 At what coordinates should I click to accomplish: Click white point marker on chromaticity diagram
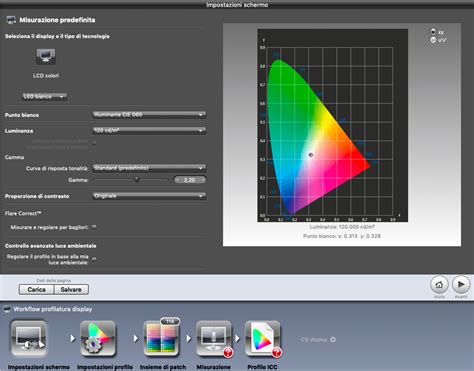pos(311,155)
